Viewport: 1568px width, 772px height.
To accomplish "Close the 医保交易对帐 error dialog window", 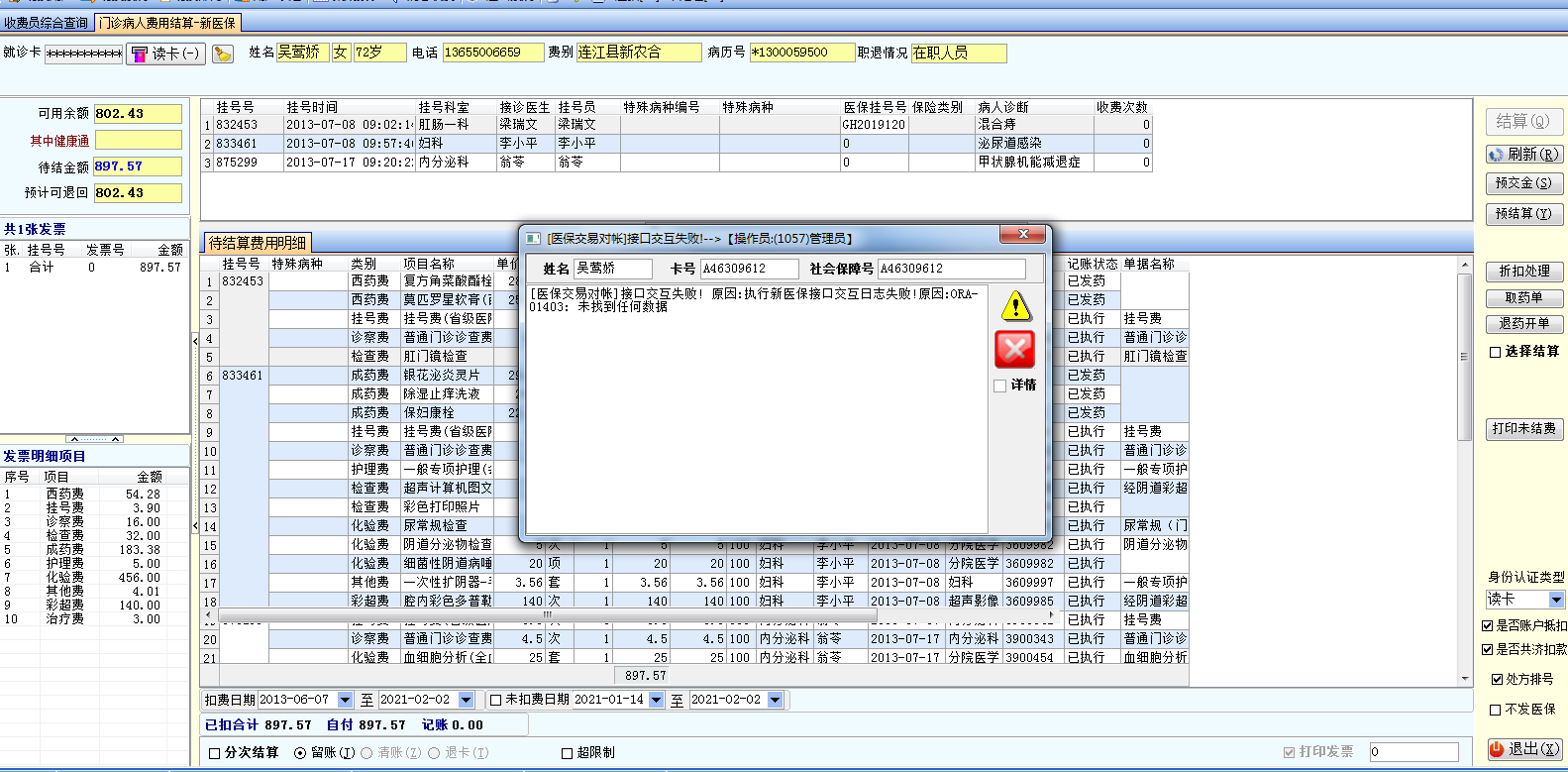I will [x=1023, y=235].
